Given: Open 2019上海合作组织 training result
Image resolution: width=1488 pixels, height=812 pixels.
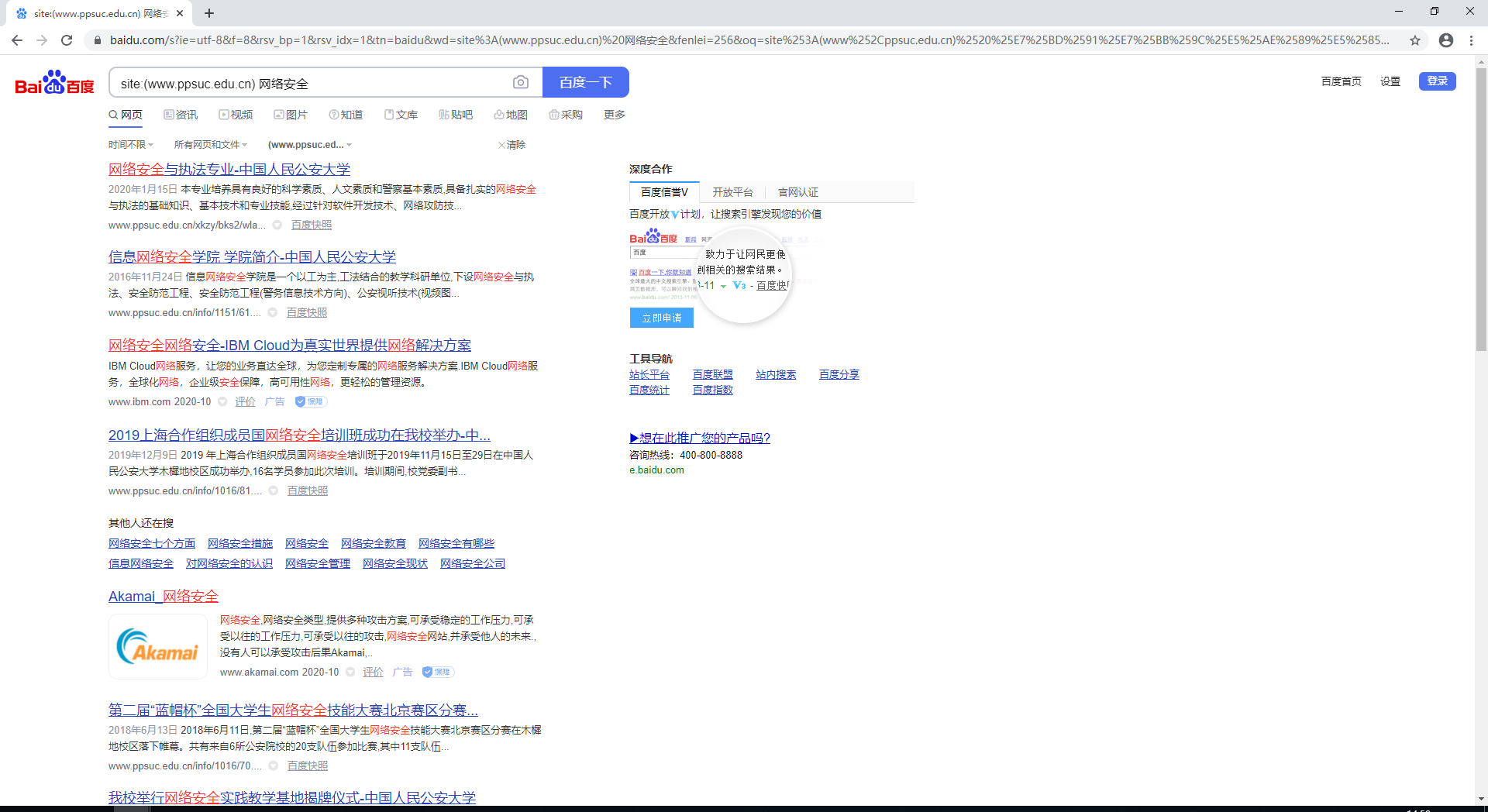Looking at the screenshot, I should tap(299, 435).
